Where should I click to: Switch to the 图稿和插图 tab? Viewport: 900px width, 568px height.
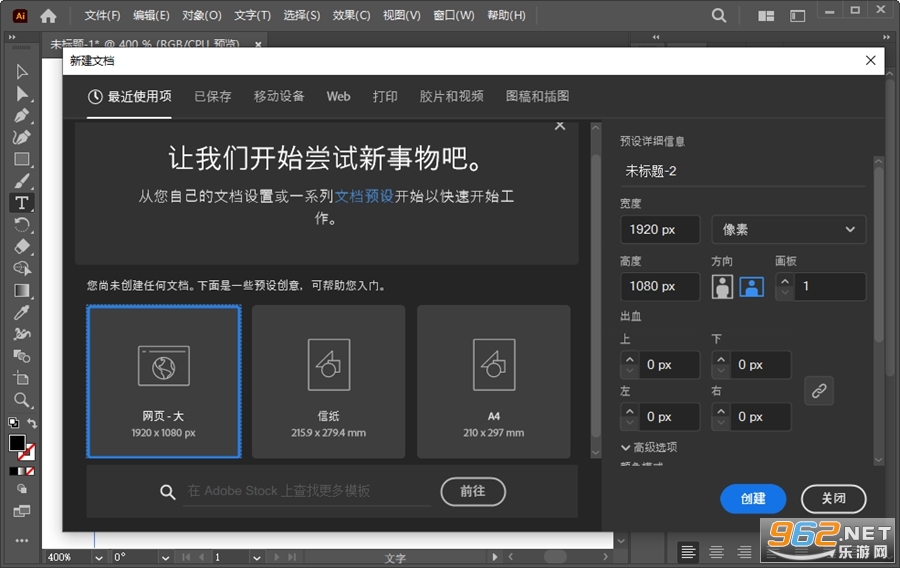537,96
